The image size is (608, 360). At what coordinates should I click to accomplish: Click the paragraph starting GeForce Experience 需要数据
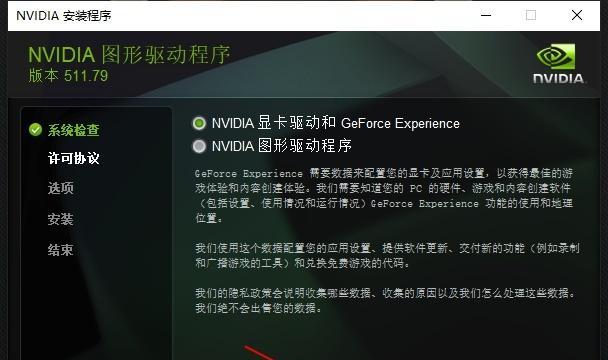point(384,196)
